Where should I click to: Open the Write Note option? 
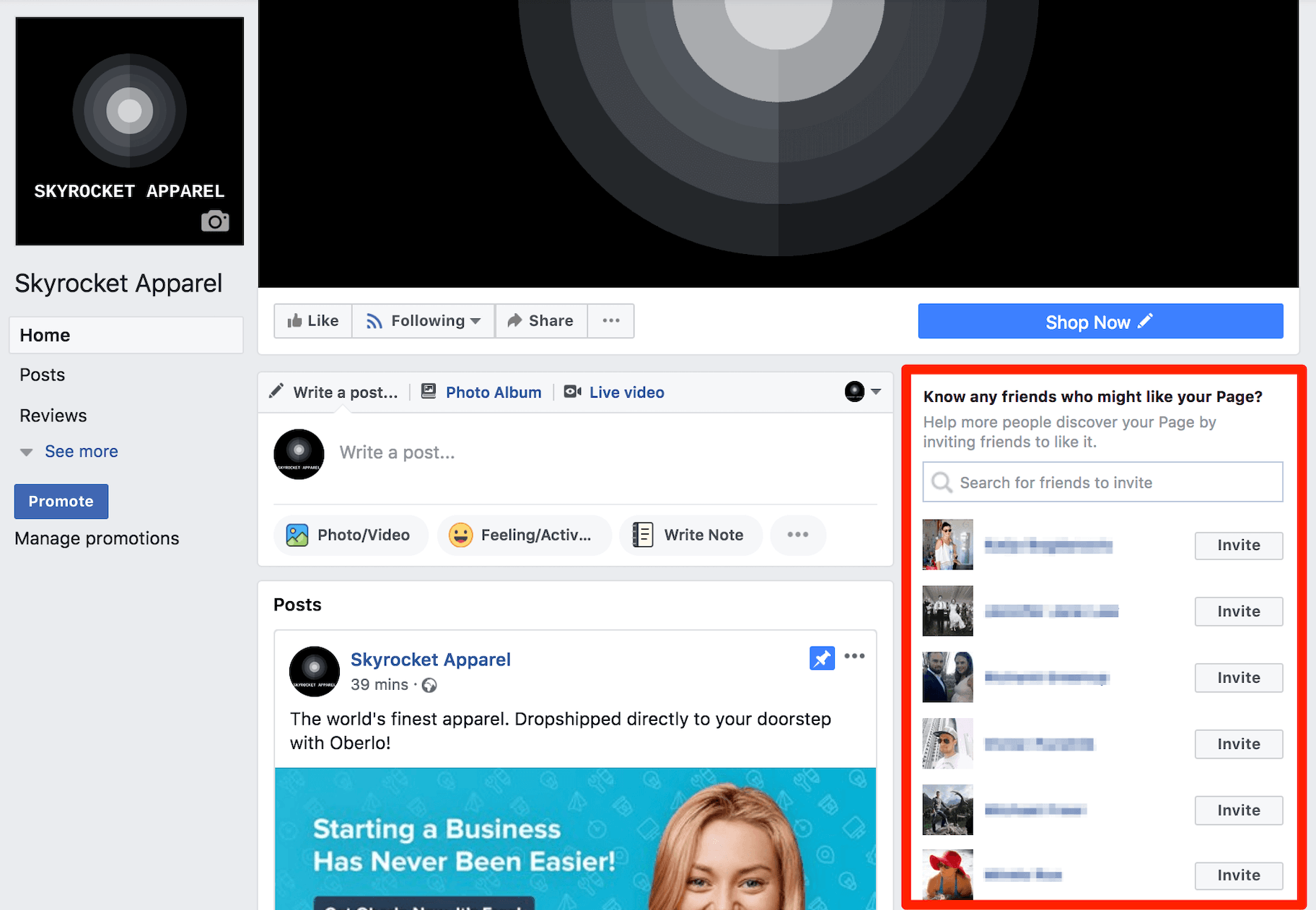[690, 535]
